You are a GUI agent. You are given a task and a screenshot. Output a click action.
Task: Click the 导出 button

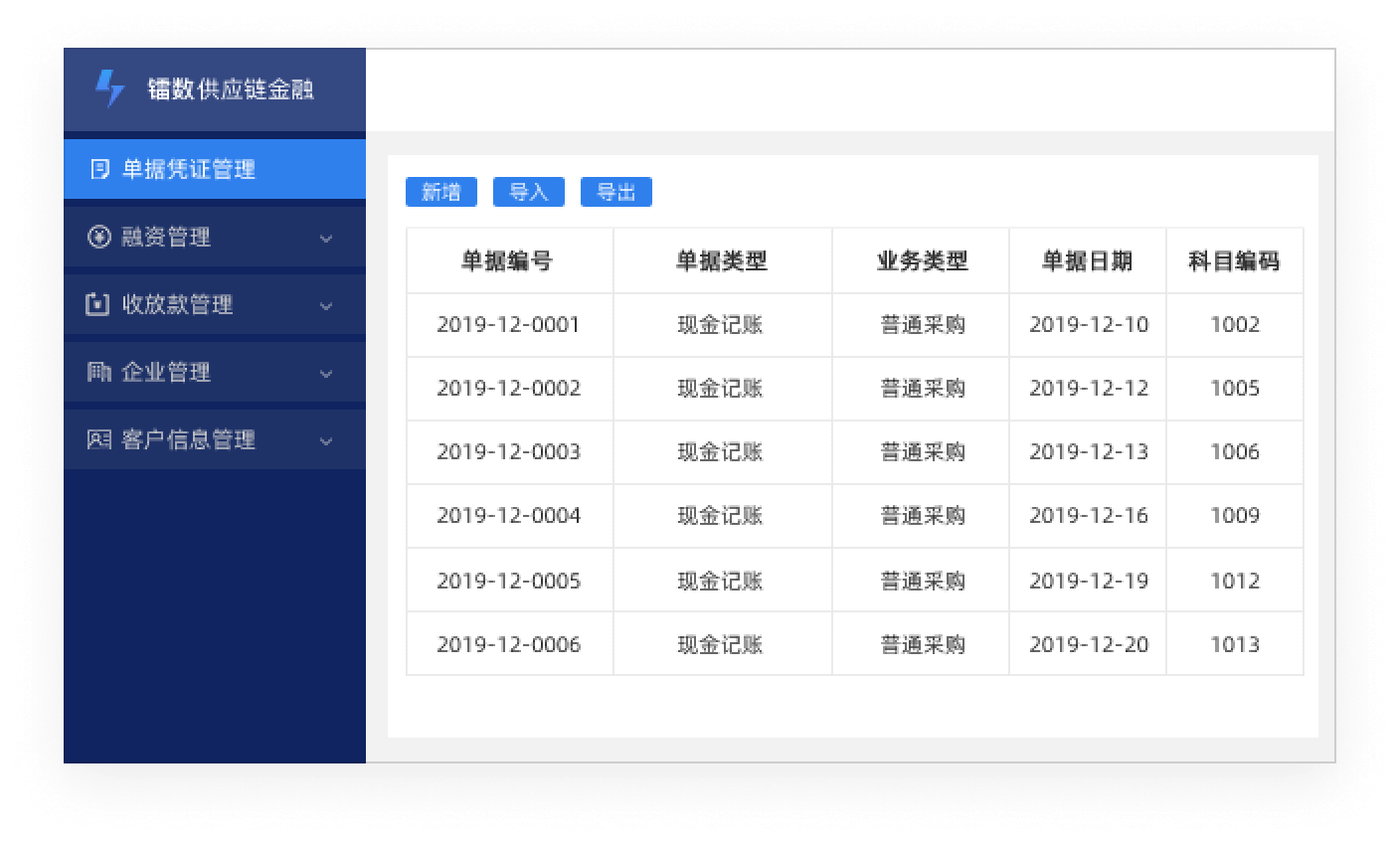click(x=616, y=192)
